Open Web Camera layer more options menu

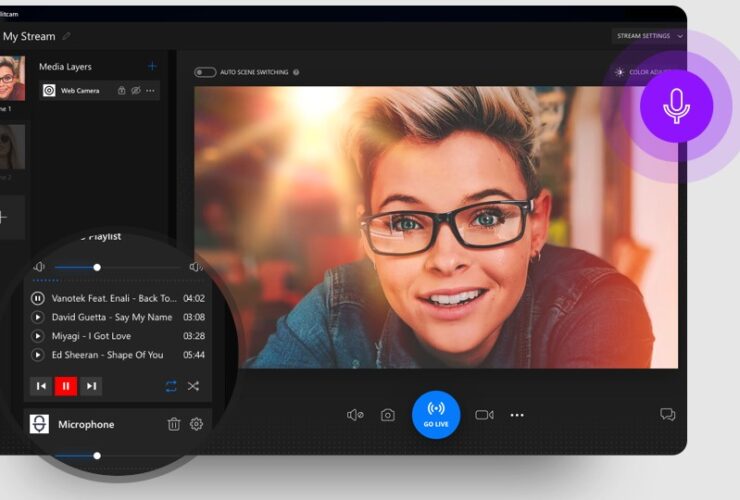point(151,91)
